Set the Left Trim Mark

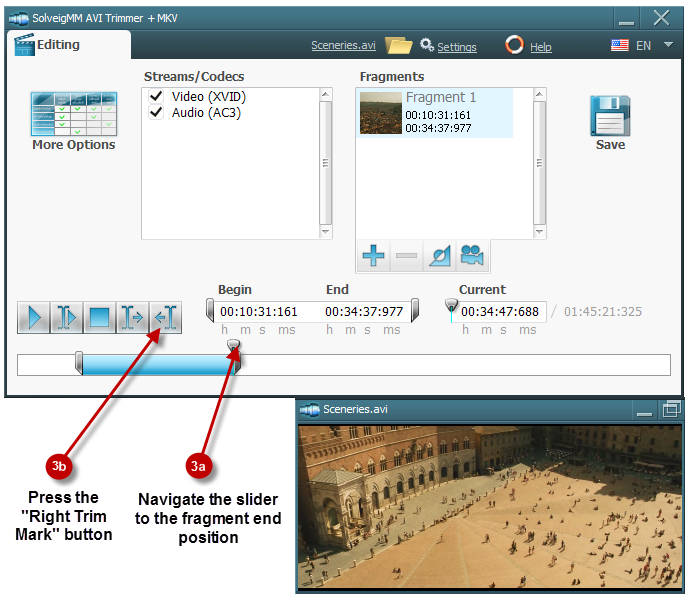click(x=132, y=318)
